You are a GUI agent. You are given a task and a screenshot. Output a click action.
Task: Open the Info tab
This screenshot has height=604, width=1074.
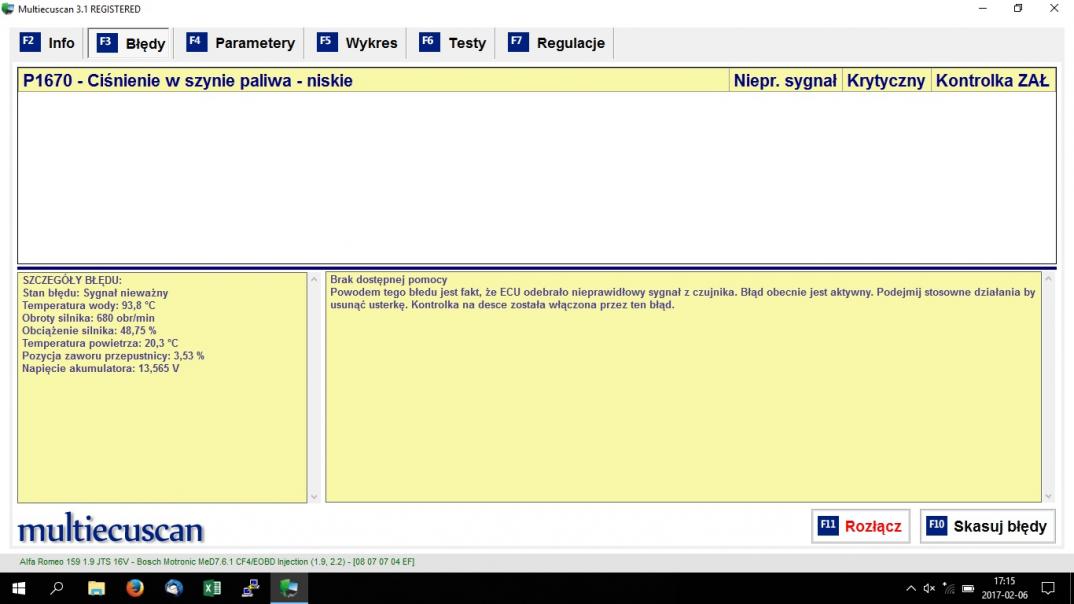point(47,43)
